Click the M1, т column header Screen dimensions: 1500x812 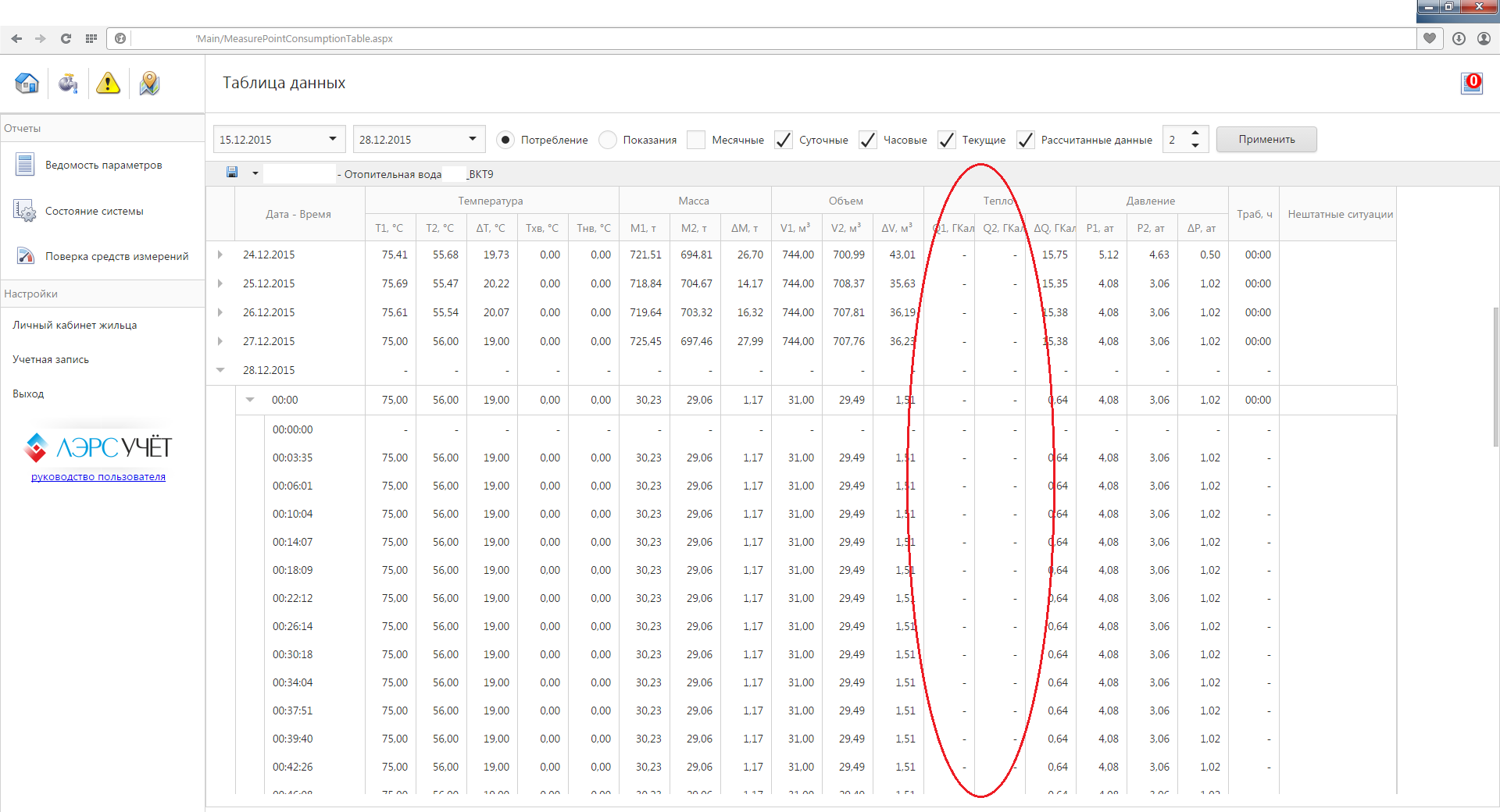[x=643, y=228]
